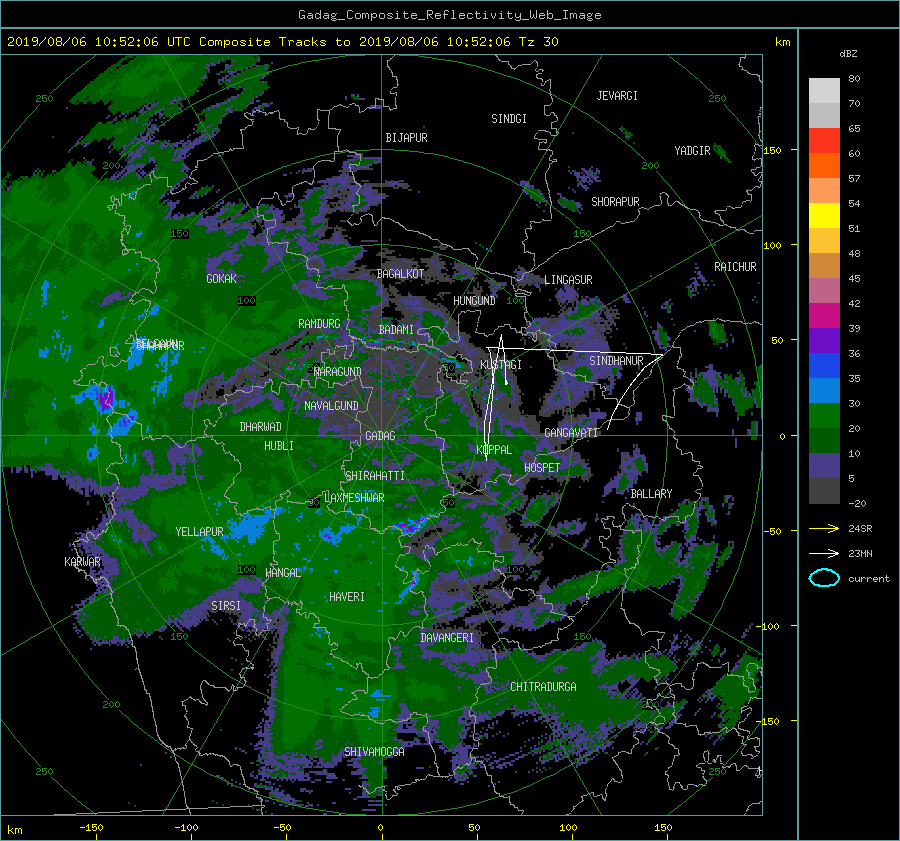The image size is (900, 841).
Task: Click the 24SR yellow arrow legend icon
Action: (x=824, y=529)
